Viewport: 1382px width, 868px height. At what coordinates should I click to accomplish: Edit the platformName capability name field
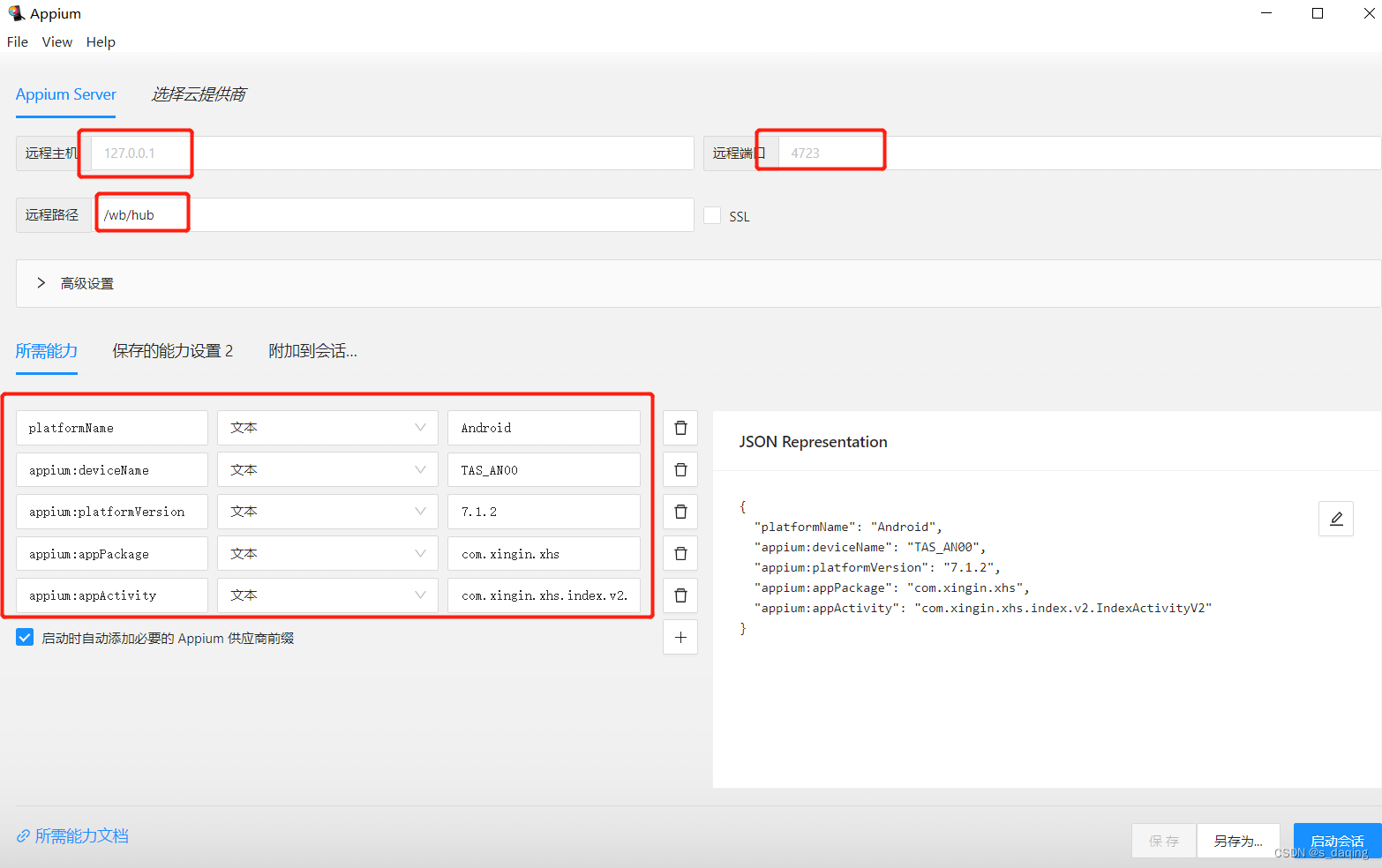112,428
